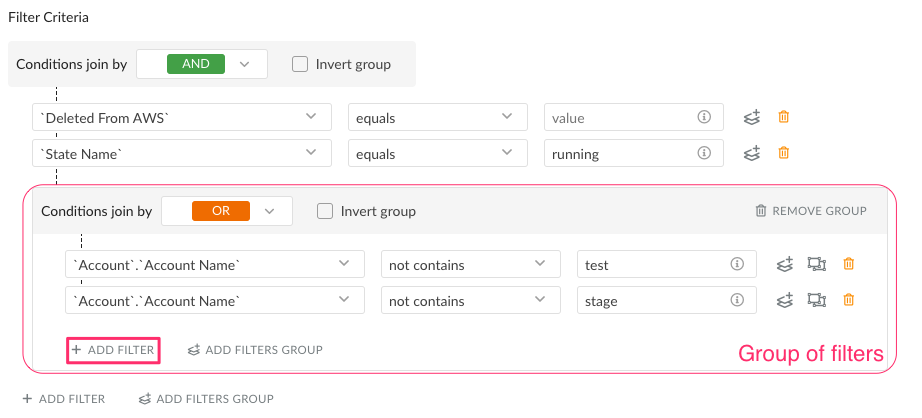Toggle Invert group for the AND group
This screenshot has height=418, width=922.
[x=300, y=64]
